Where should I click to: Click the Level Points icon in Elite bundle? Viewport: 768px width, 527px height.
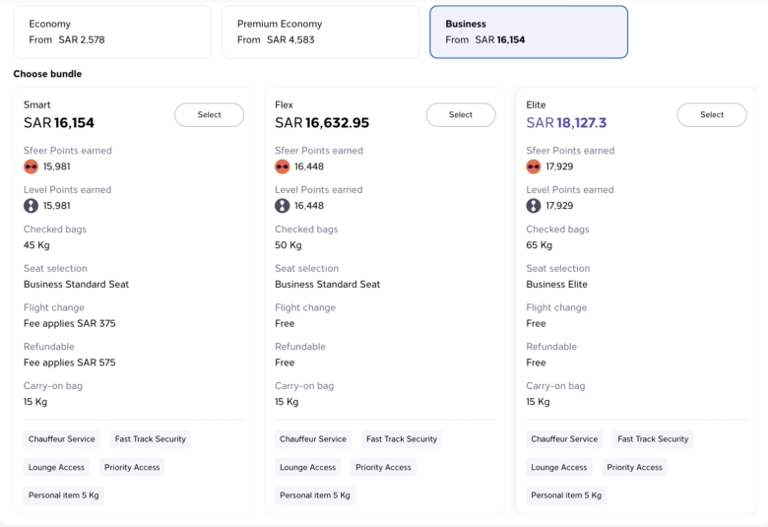[533, 206]
